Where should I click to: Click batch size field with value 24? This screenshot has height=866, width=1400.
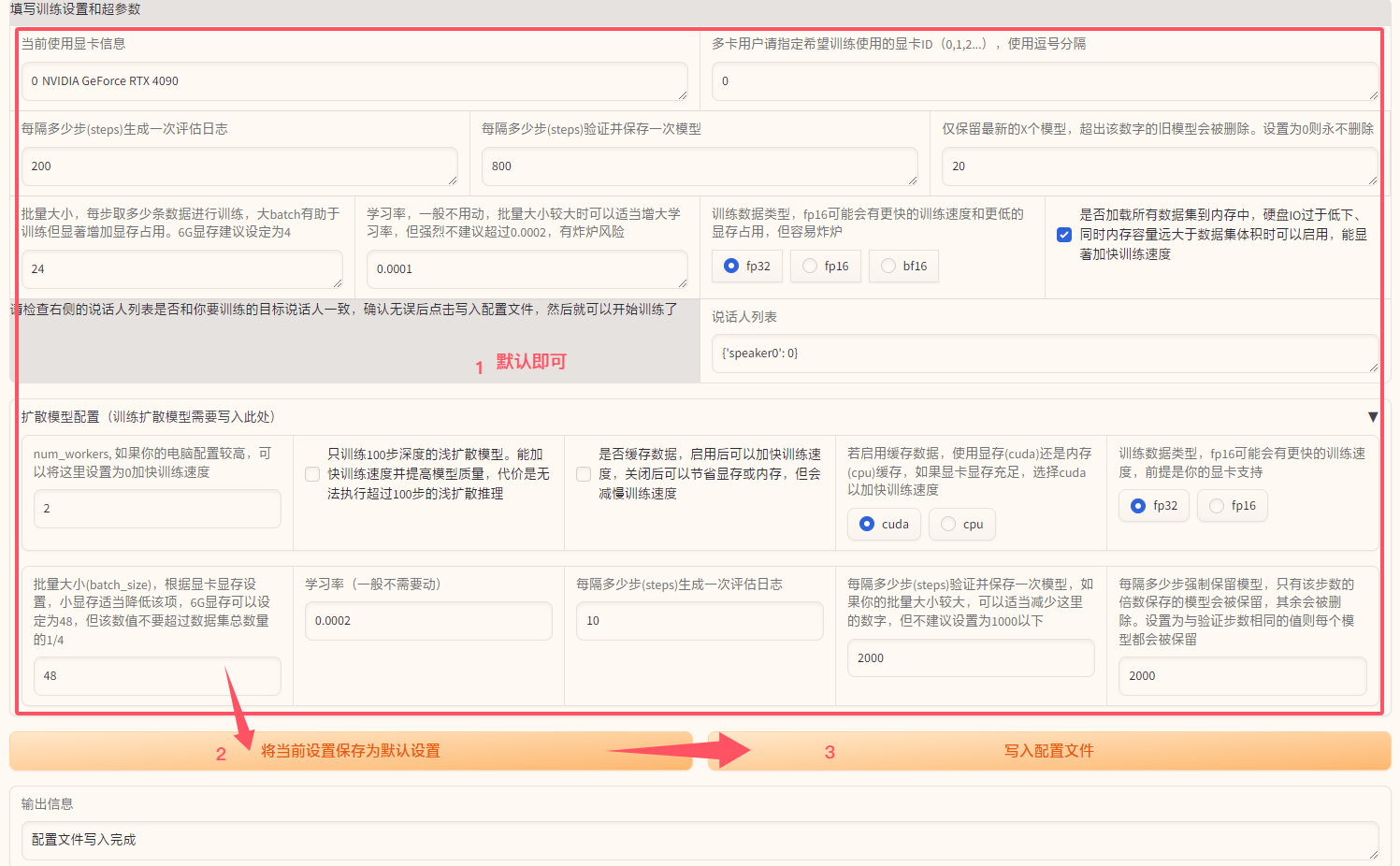(x=182, y=269)
